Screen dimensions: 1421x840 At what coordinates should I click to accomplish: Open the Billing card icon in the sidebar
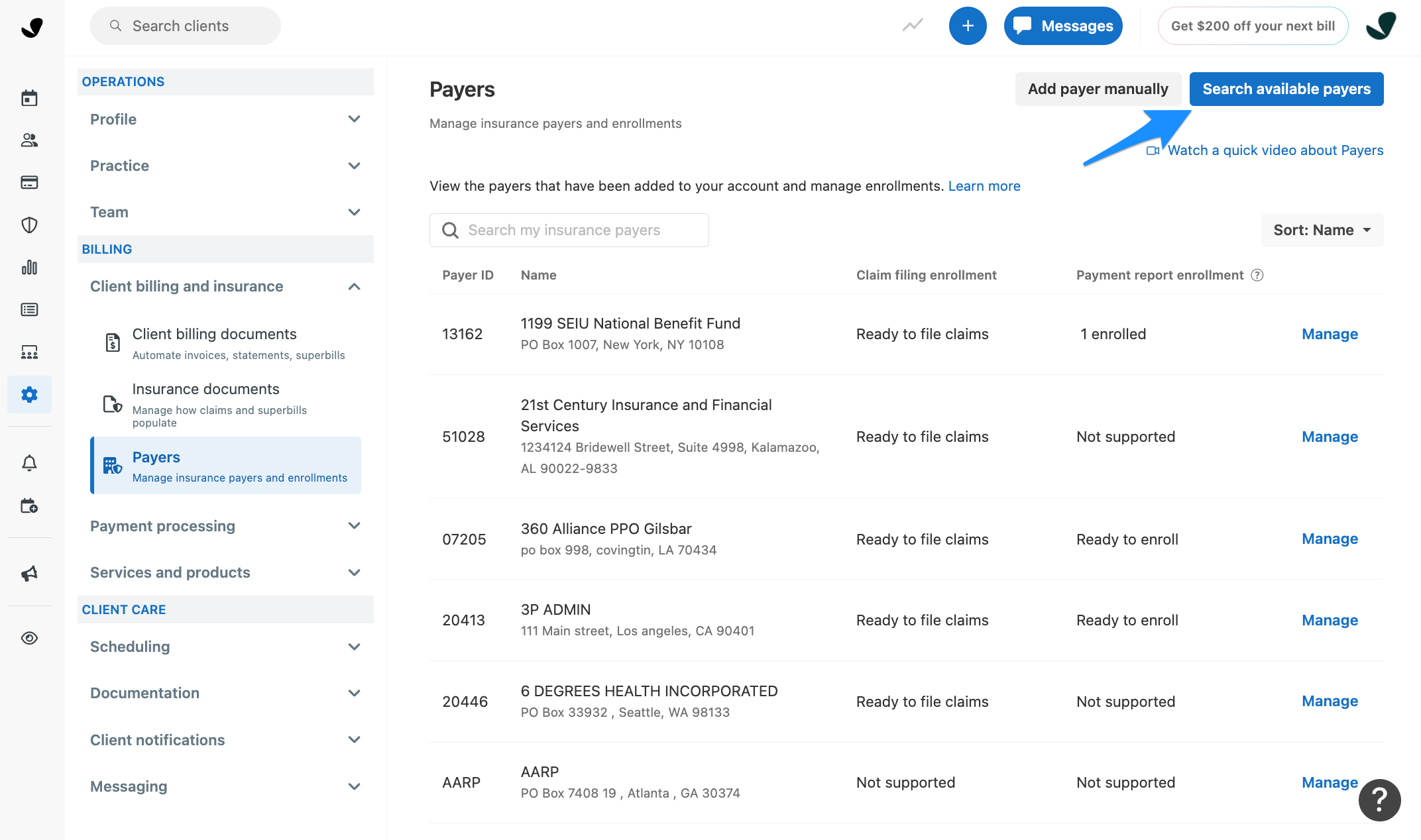(29, 182)
